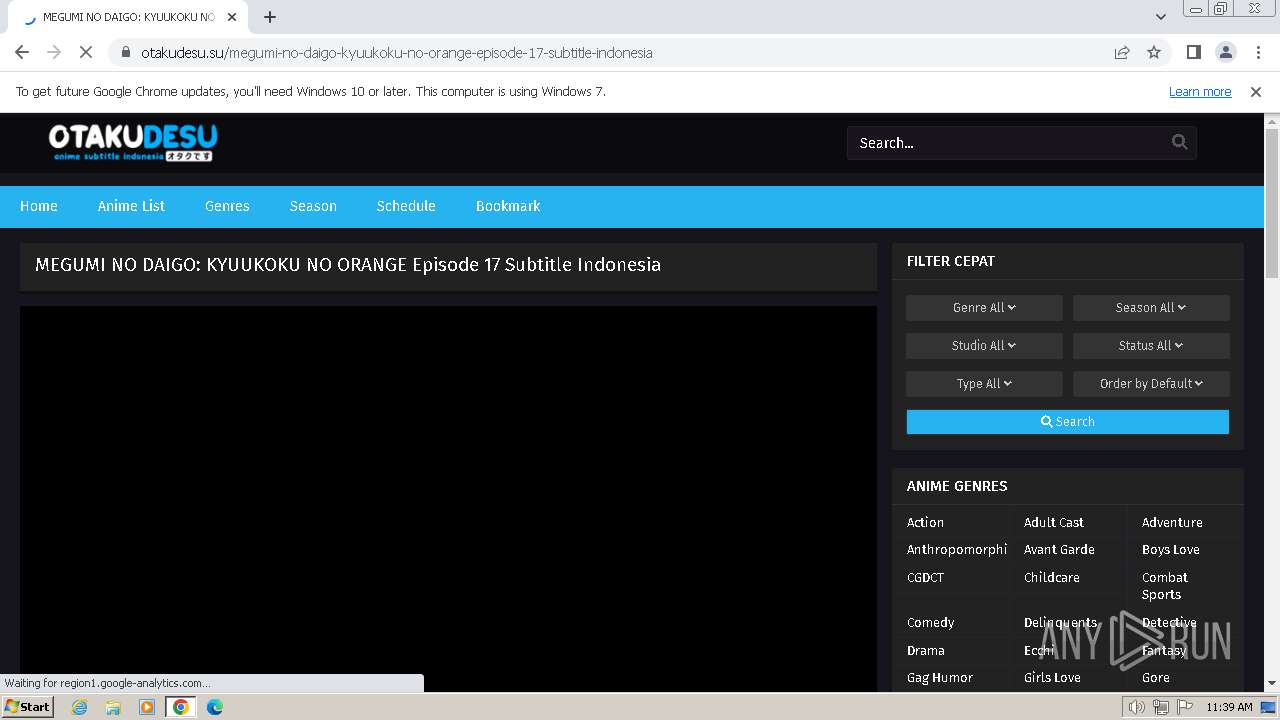Viewport: 1280px width, 720px height.
Task: Open the Internet Explorer taskbar icon
Action: (x=79, y=707)
